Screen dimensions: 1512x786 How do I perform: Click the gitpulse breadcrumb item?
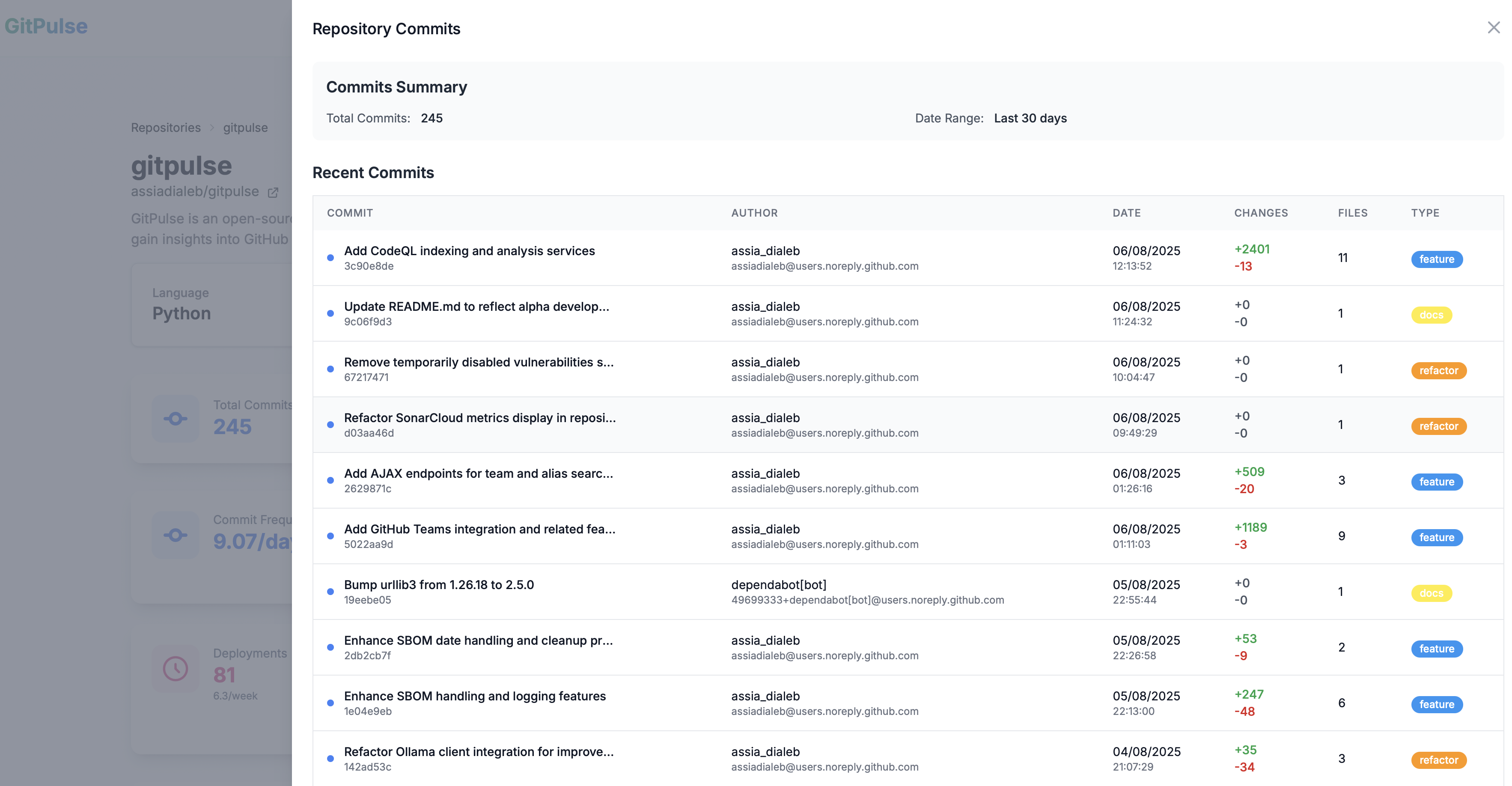pos(245,128)
